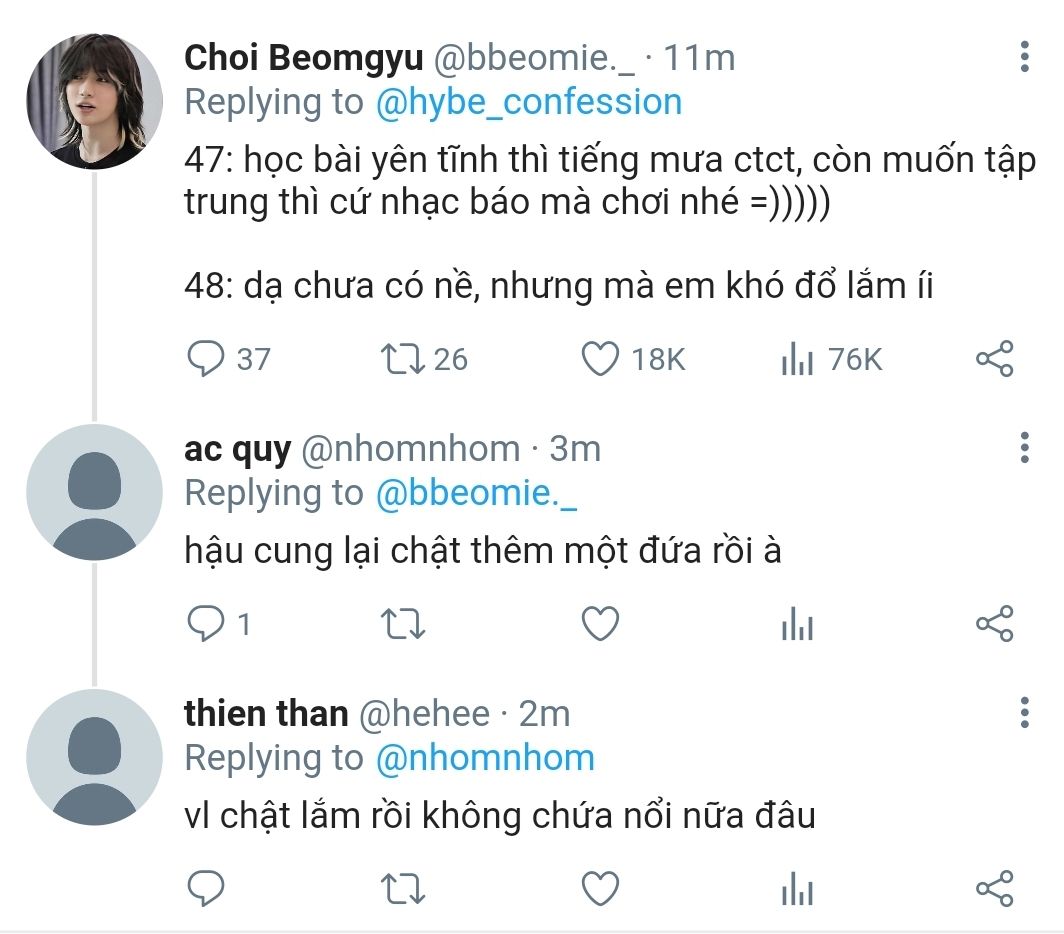Like Choi Beomgyu's tweet
1064x934 pixels.
pos(600,359)
